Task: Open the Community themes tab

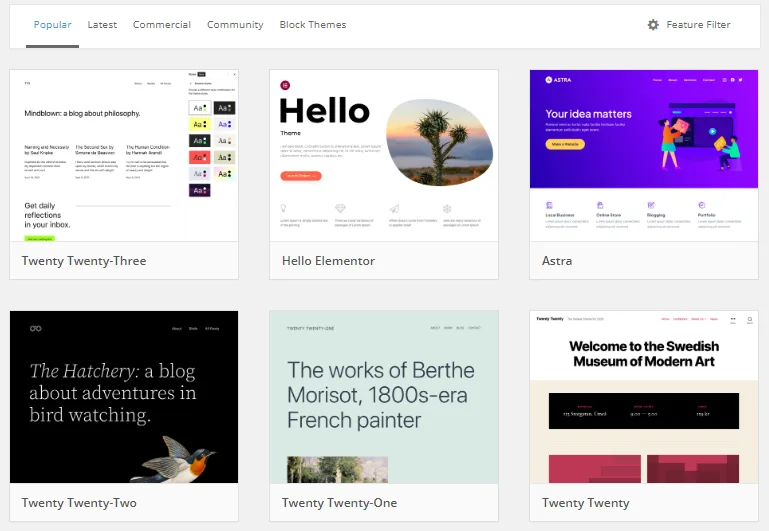Action: (235, 25)
